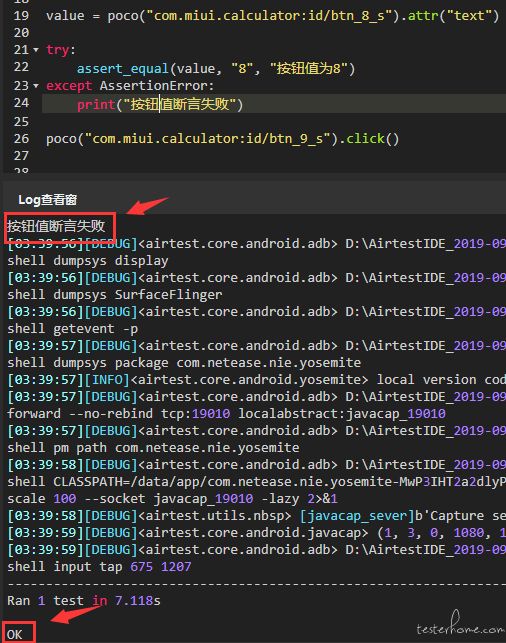The height and width of the screenshot is (643, 506).
Task: Click the 'forward --no-rebind tcp:19010' log line
Action: tap(226, 413)
